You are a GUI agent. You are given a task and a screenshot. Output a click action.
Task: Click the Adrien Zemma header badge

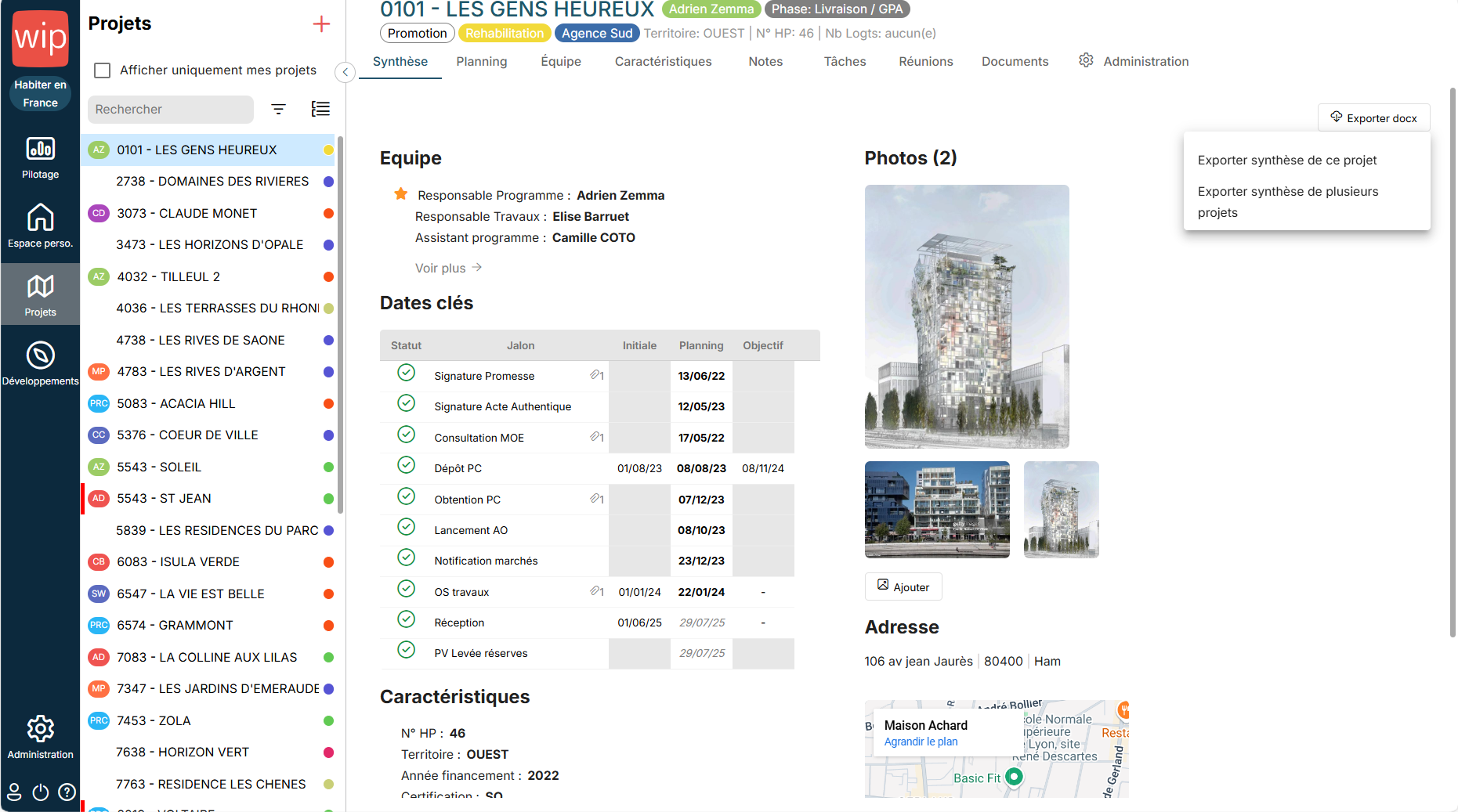[x=711, y=9]
